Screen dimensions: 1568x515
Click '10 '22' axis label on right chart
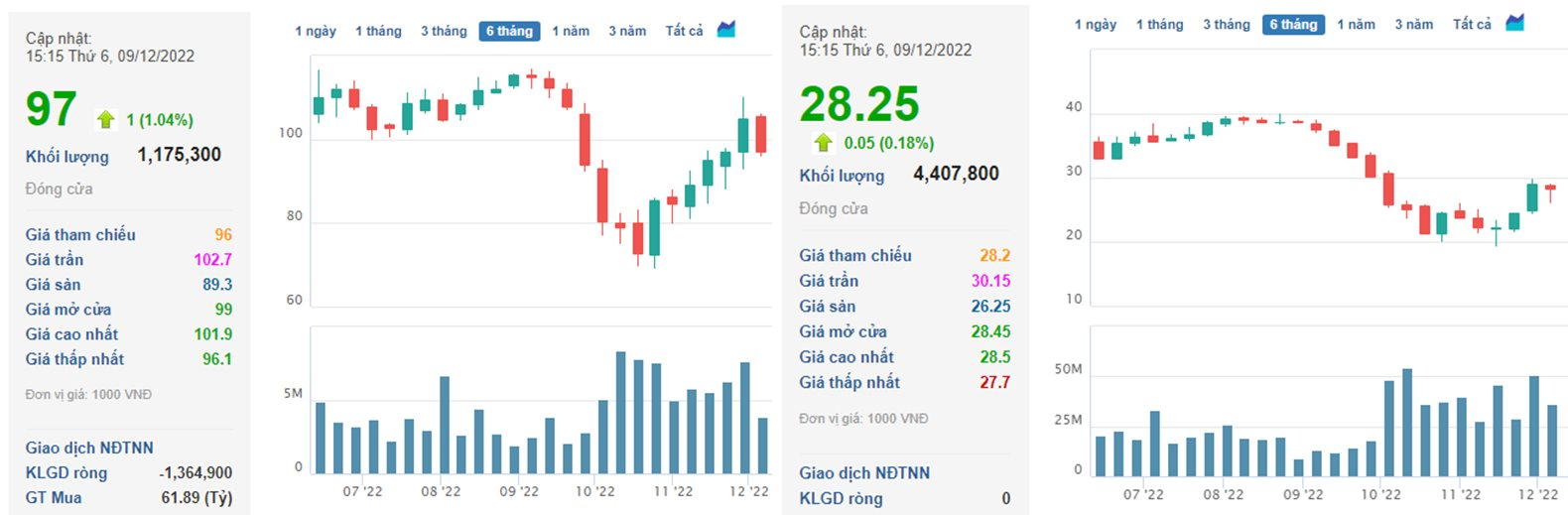(1380, 494)
